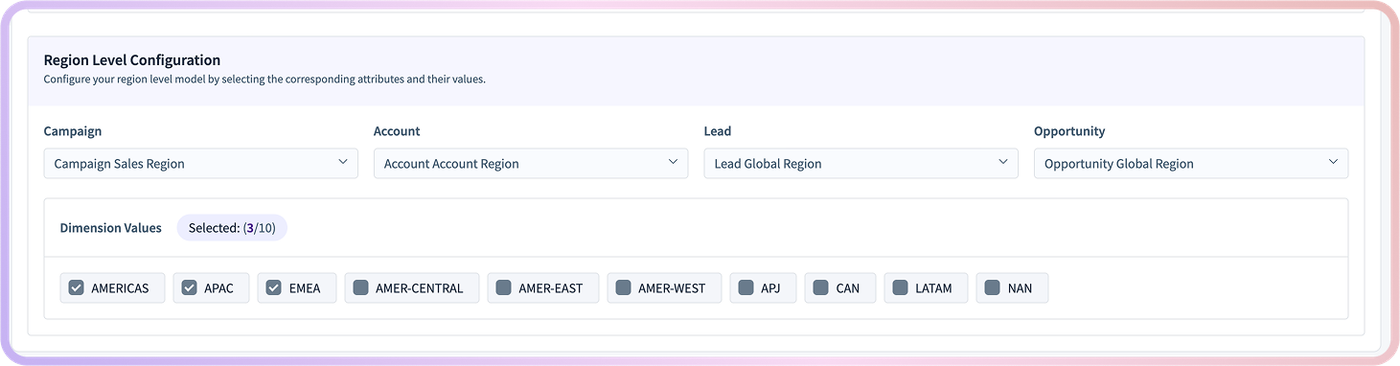The height and width of the screenshot is (366, 1400).
Task: Click the Campaign dropdown chevron arrow
Action: [x=343, y=162]
